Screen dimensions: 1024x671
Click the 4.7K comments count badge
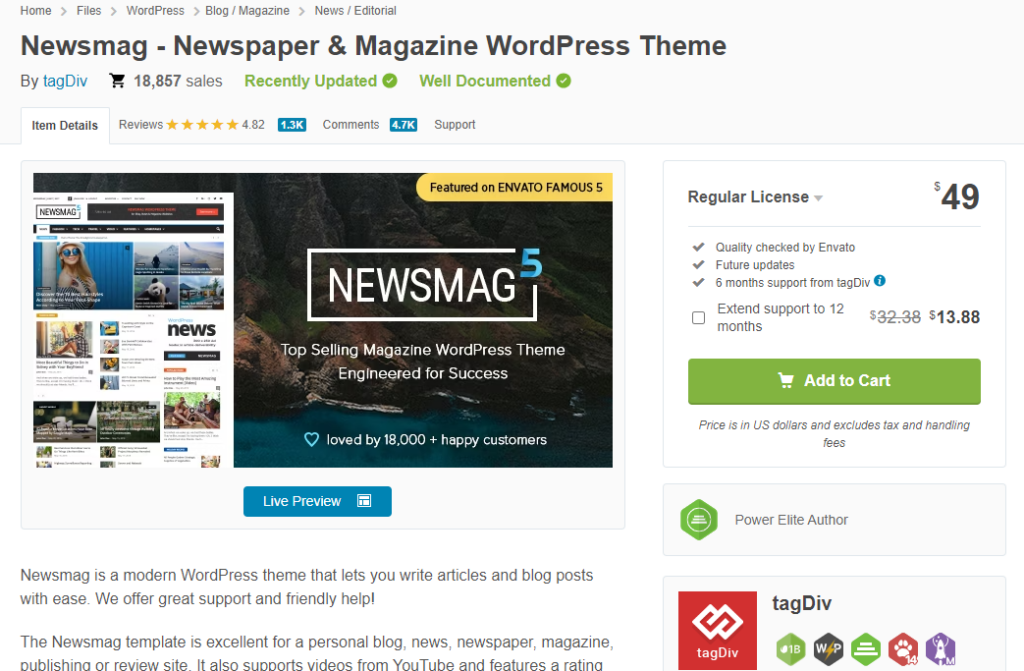403,125
